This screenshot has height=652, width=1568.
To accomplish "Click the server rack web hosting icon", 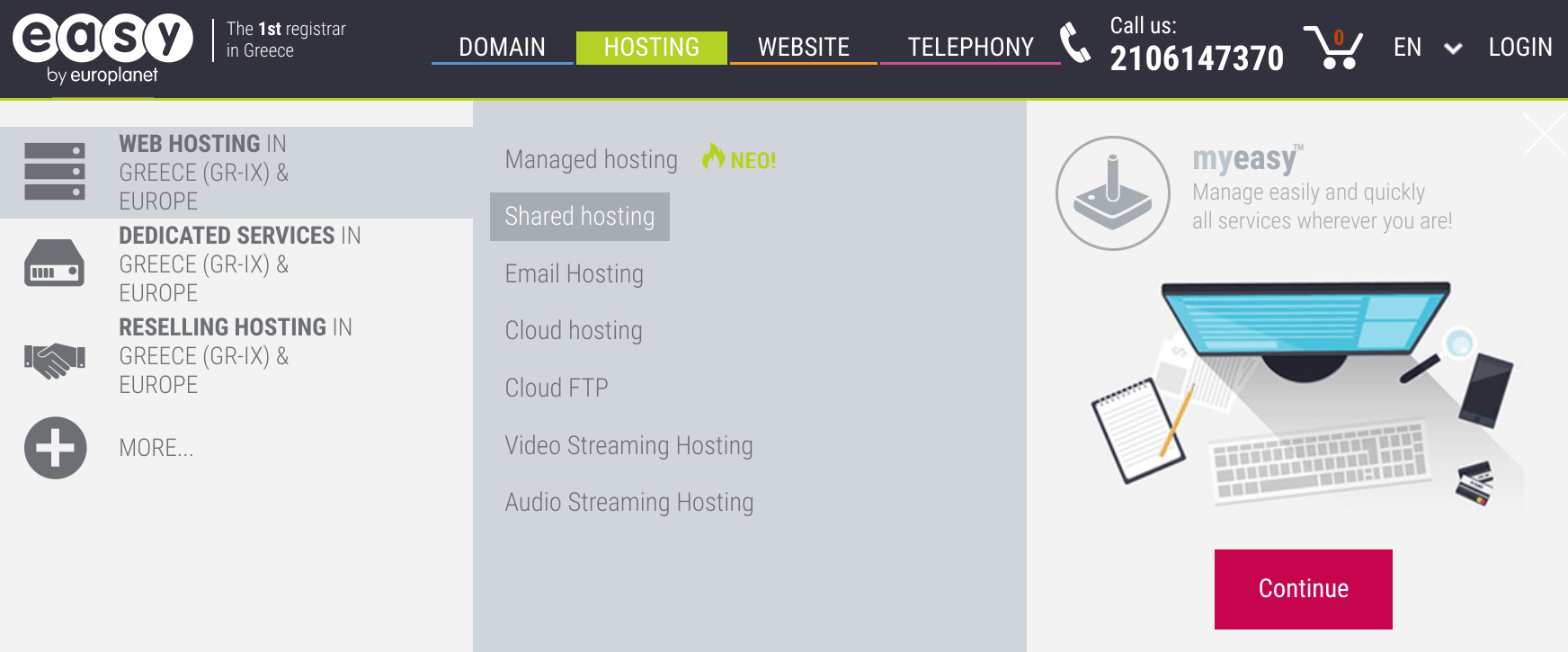I will 55,172.
